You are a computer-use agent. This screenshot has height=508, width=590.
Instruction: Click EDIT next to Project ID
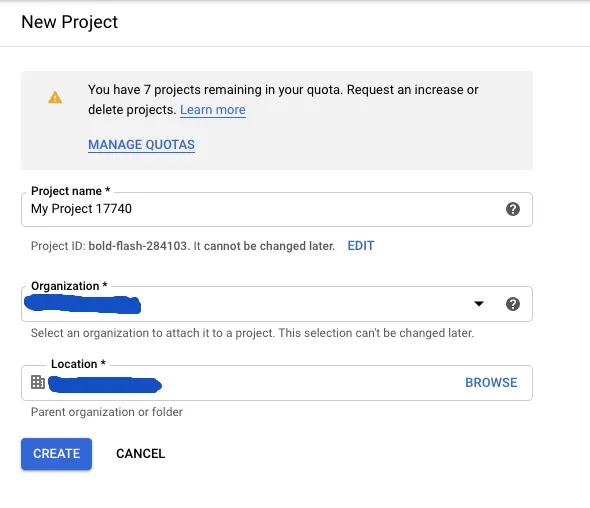point(360,246)
